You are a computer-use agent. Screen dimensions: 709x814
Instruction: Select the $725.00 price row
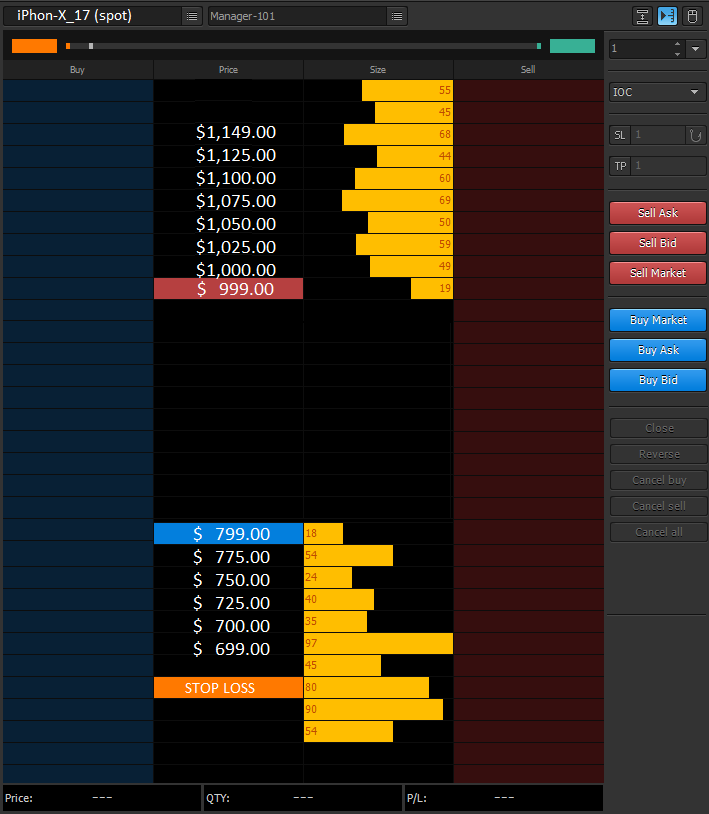coord(231,603)
